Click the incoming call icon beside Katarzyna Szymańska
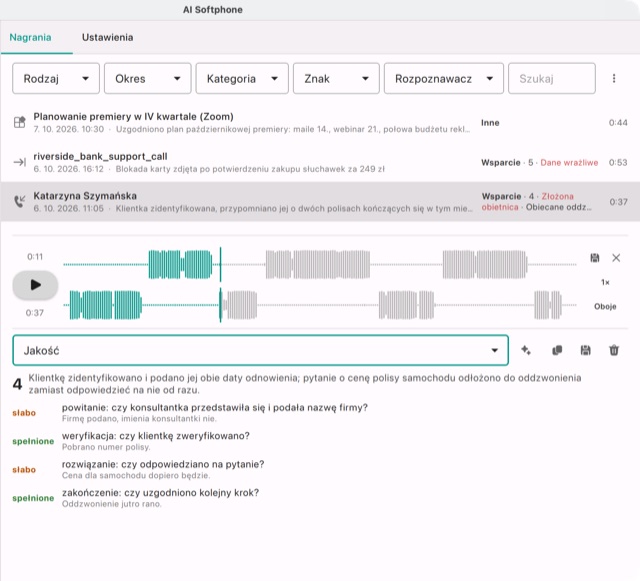The width and height of the screenshot is (640, 581). [20, 201]
